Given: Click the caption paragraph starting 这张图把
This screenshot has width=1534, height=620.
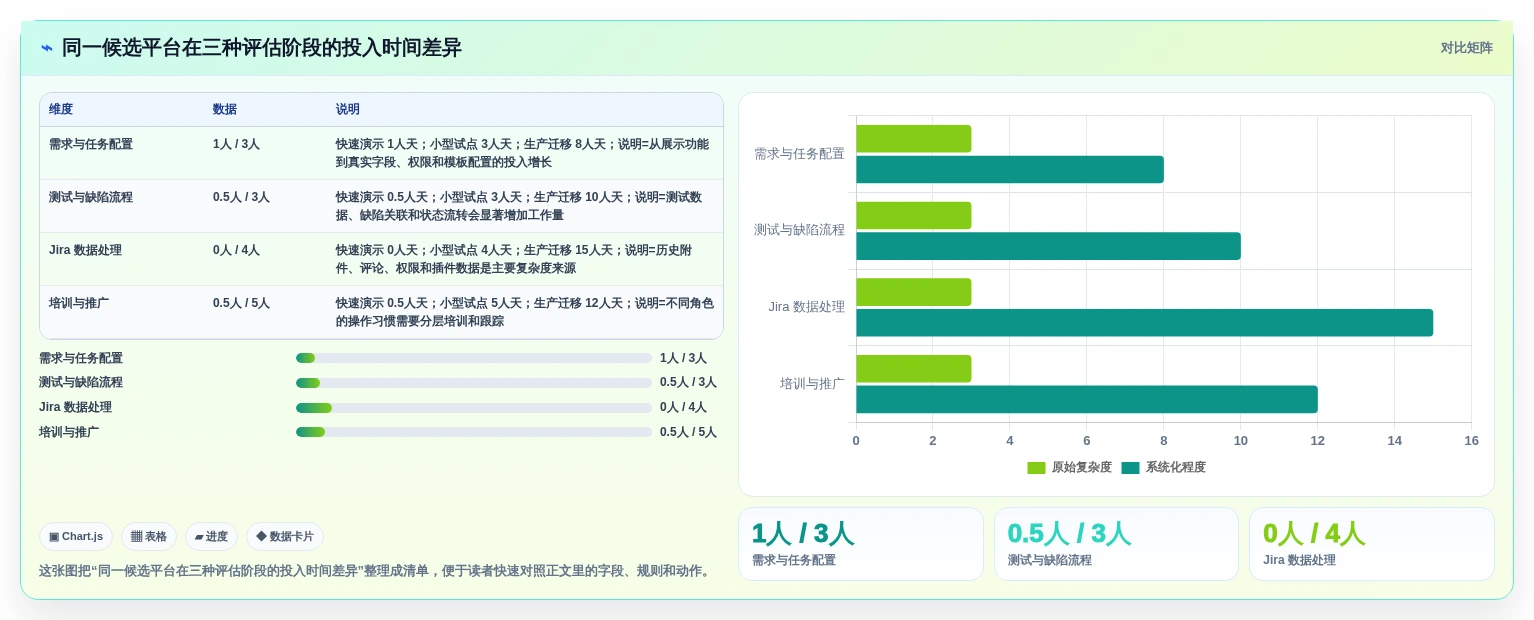Looking at the screenshot, I should coord(376,571).
